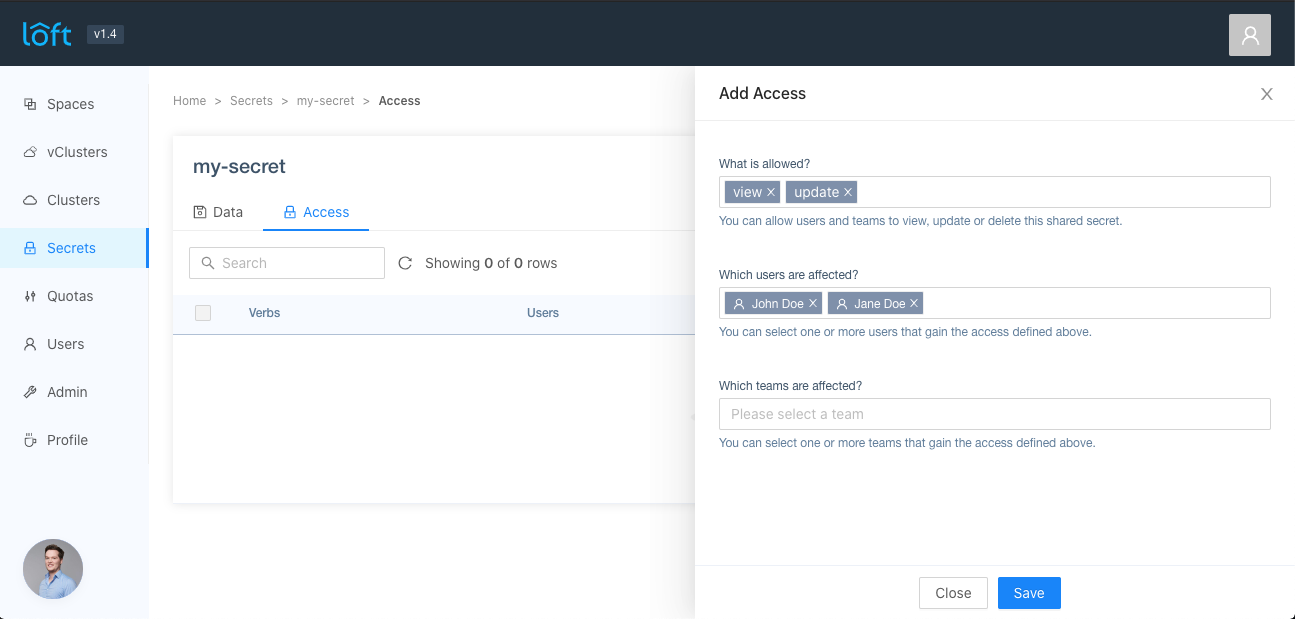Refresh the access table rows
The height and width of the screenshot is (619, 1295).
pos(405,263)
